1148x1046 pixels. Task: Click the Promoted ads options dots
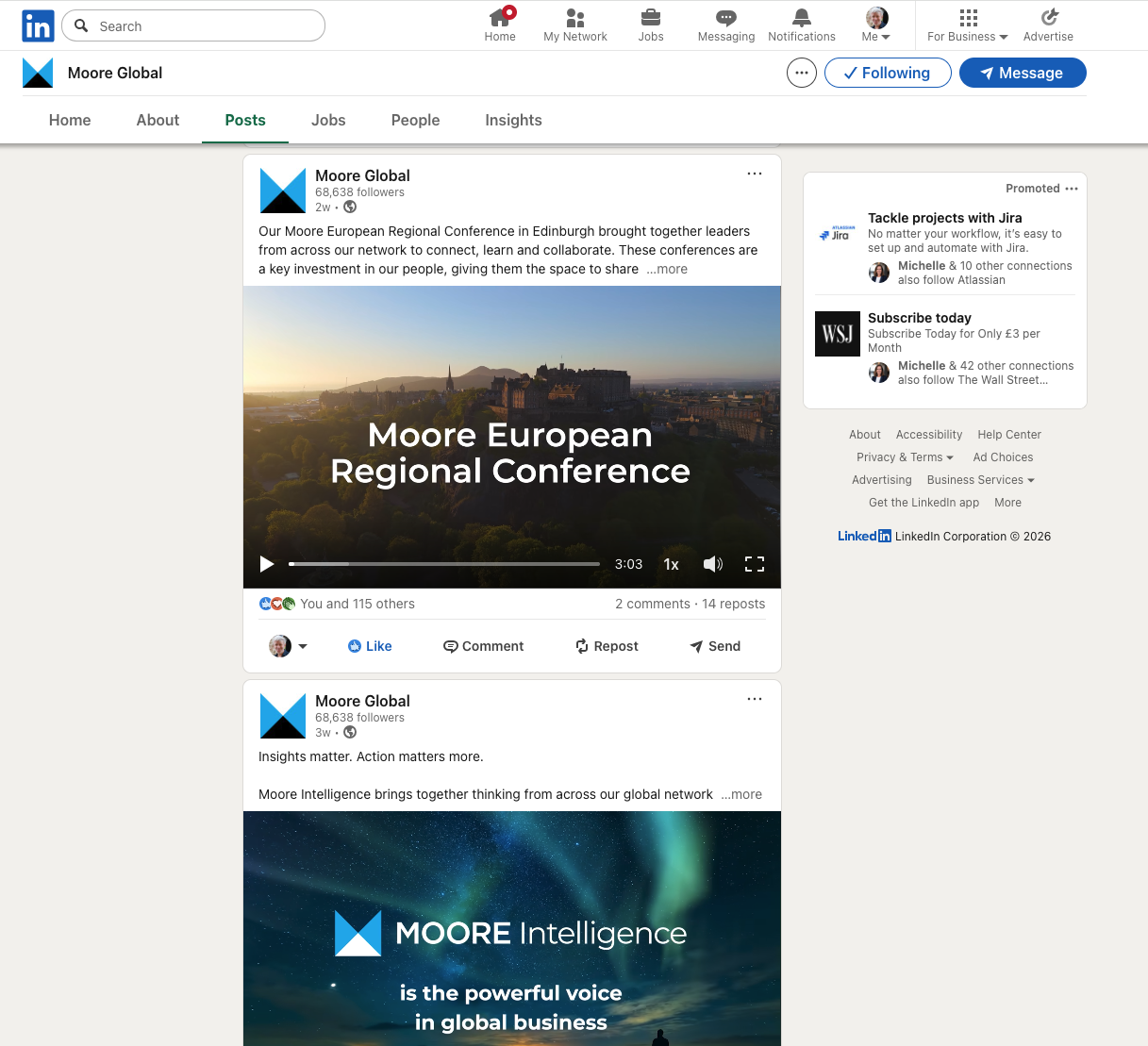[1072, 189]
